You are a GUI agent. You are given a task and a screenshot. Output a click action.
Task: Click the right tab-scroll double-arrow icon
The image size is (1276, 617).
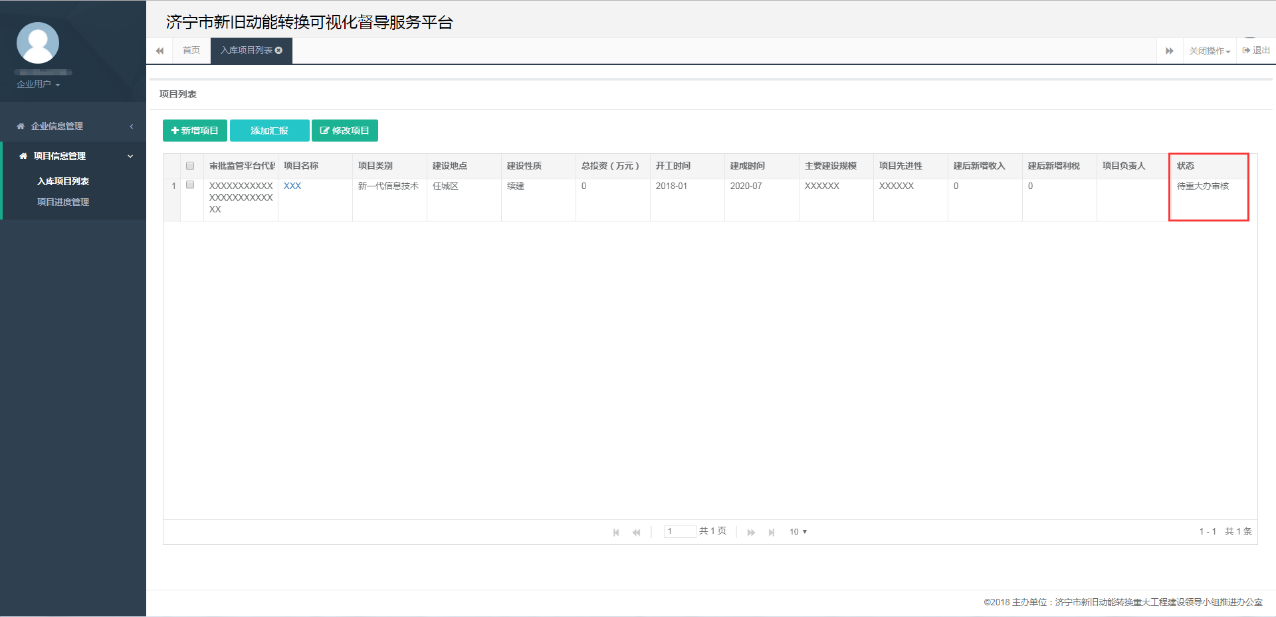tap(1170, 50)
